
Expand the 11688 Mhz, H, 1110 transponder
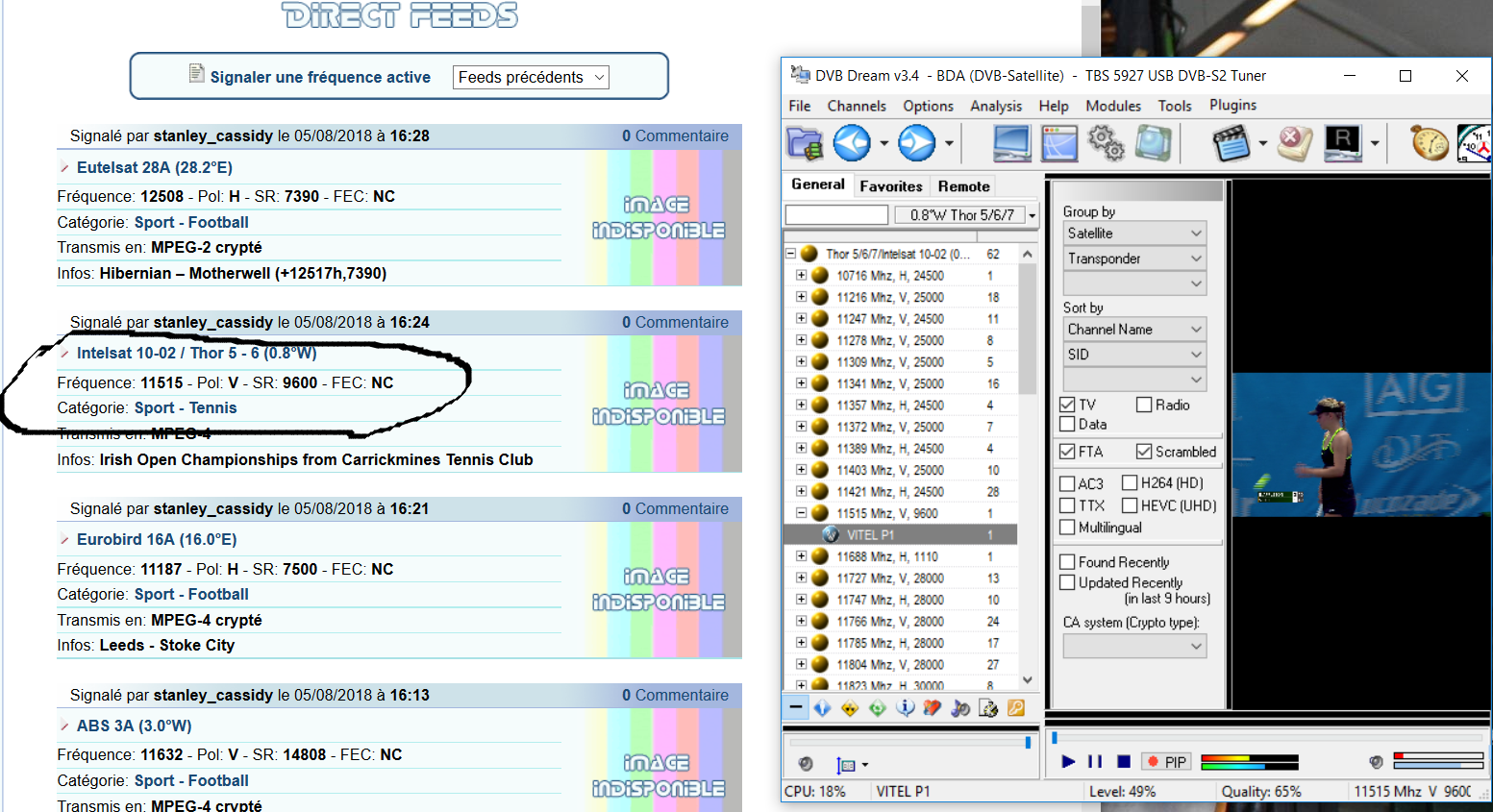(x=801, y=555)
